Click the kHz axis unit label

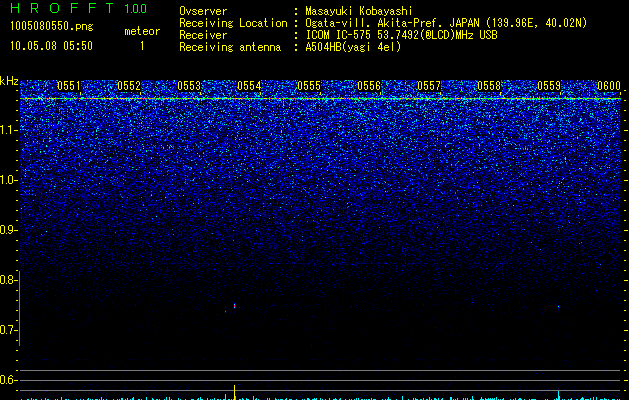9,81
